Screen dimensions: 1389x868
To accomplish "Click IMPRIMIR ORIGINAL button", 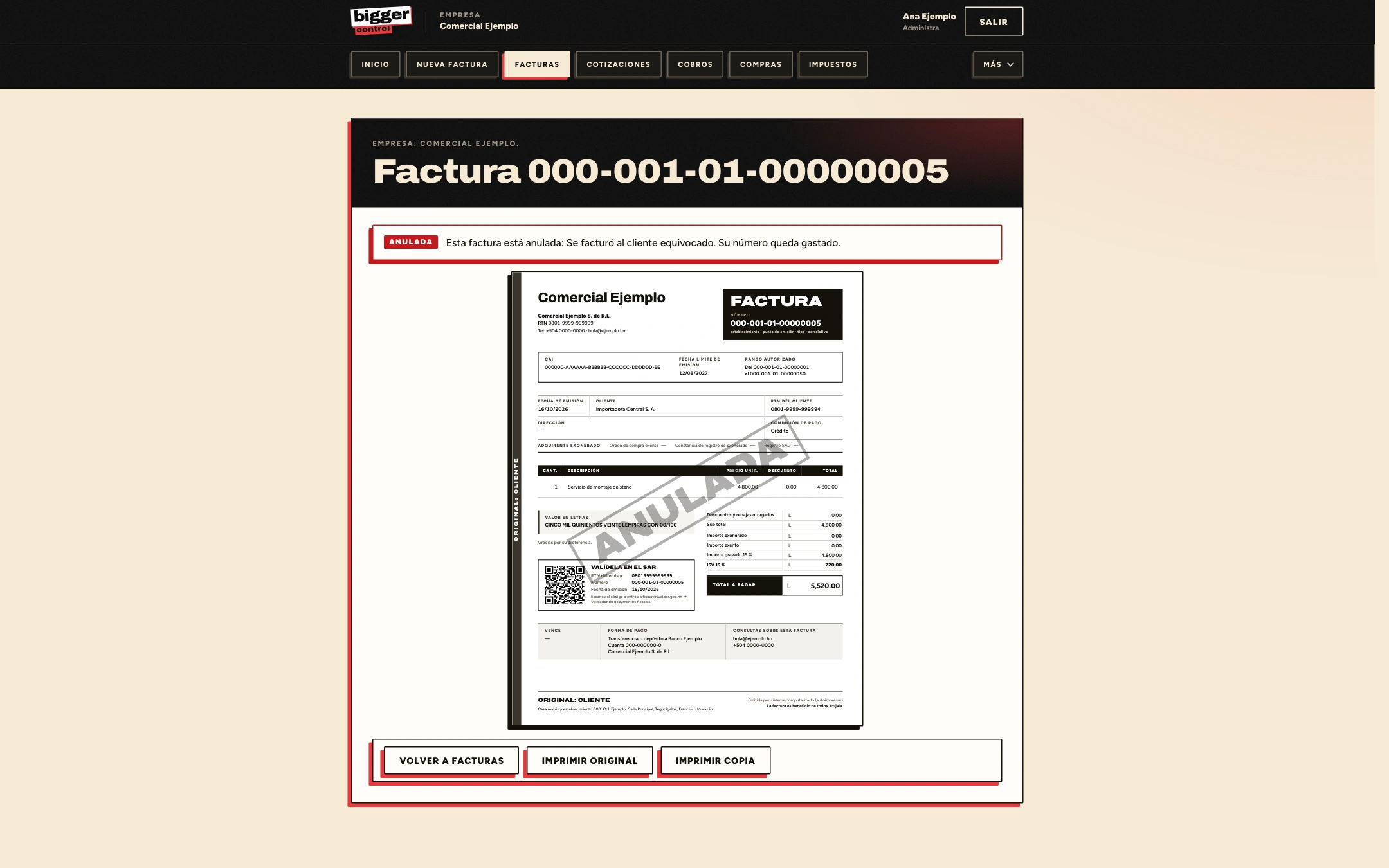I will point(590,761).
